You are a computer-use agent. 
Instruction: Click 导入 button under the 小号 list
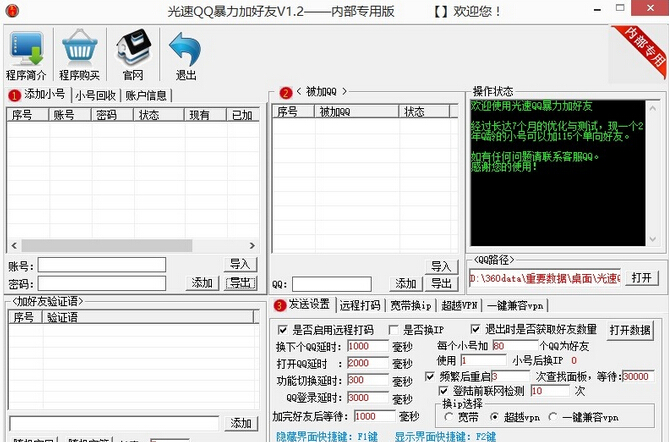[240, 265]
